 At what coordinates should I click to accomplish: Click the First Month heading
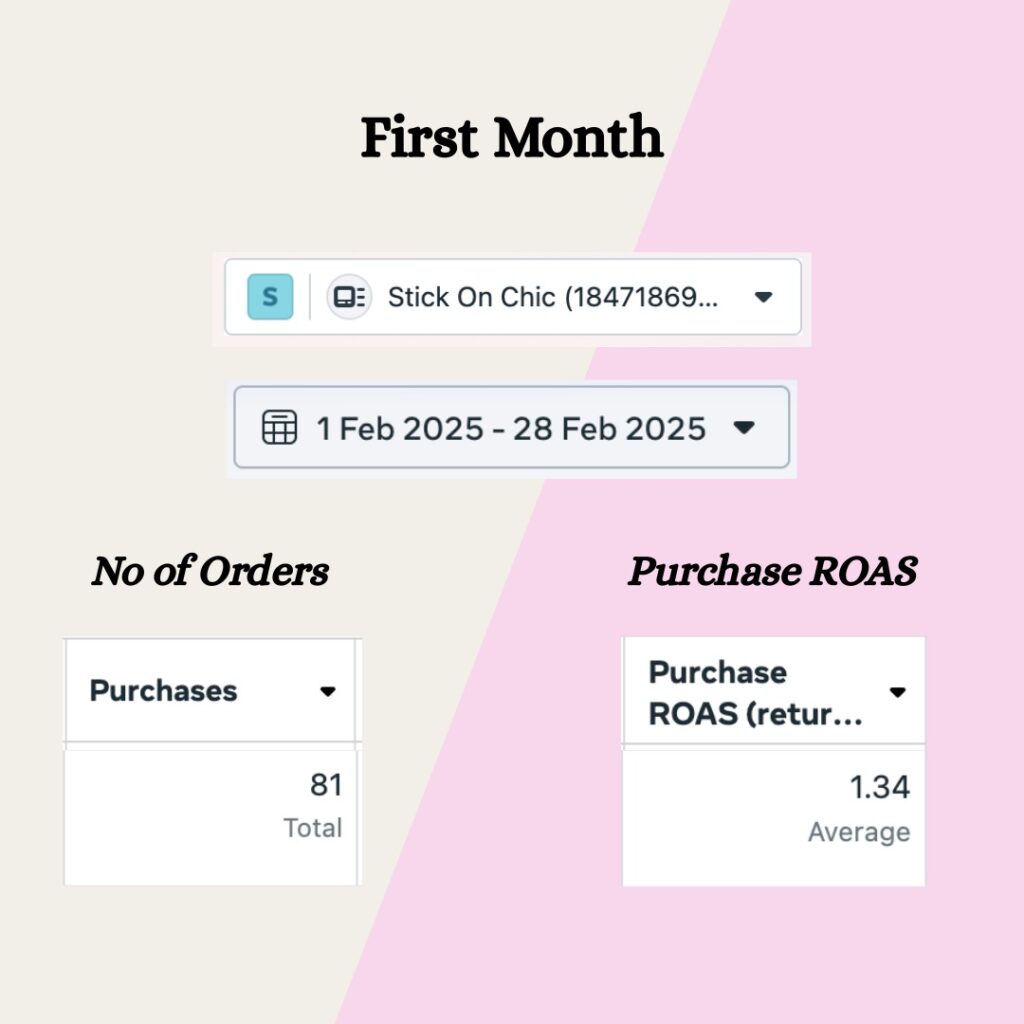pyautogui.click(x=512, y=137)
